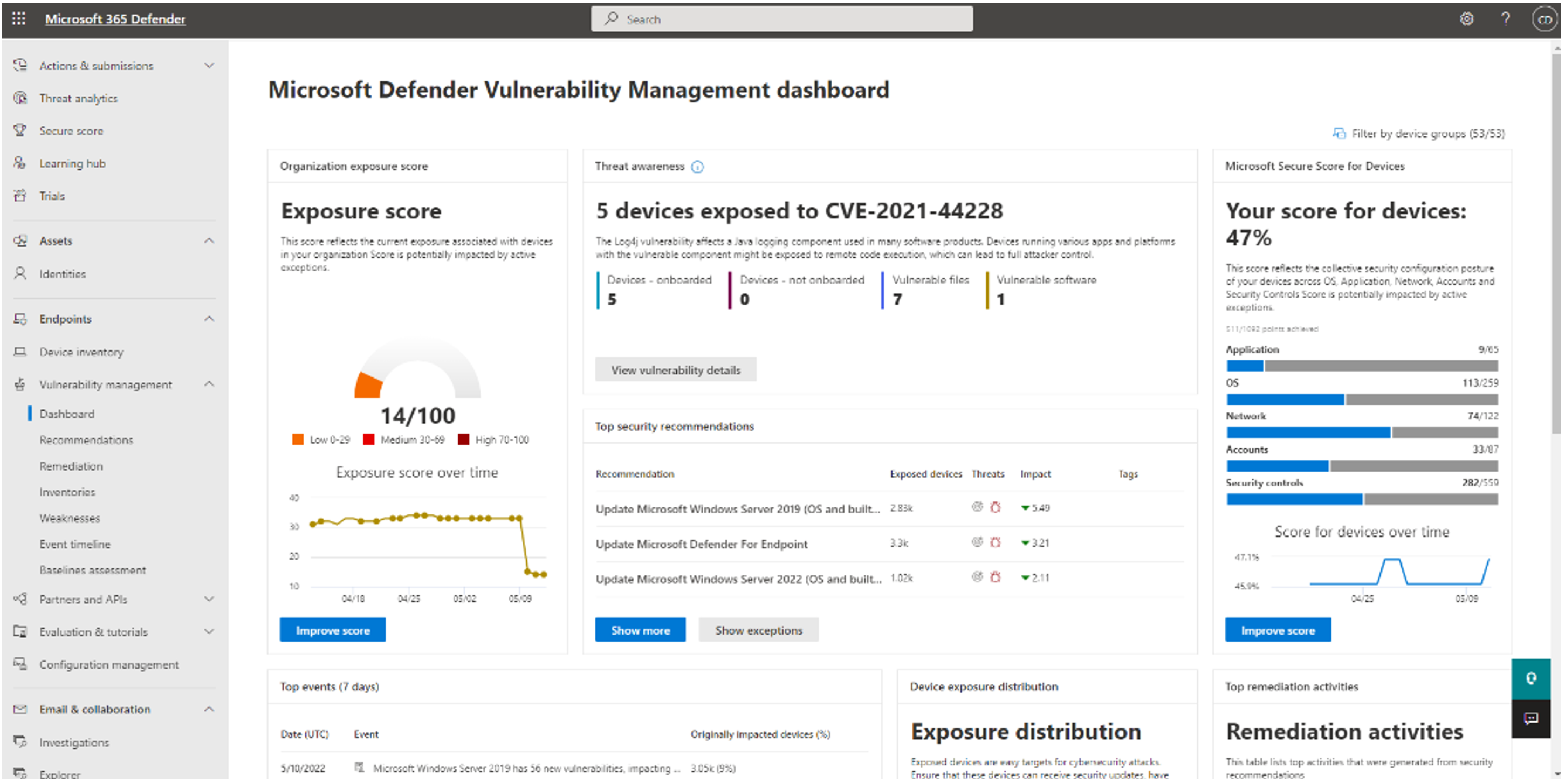1565x784 pixels.
Task: Click the page vertical scrollbar
Action: [1556, 243]
